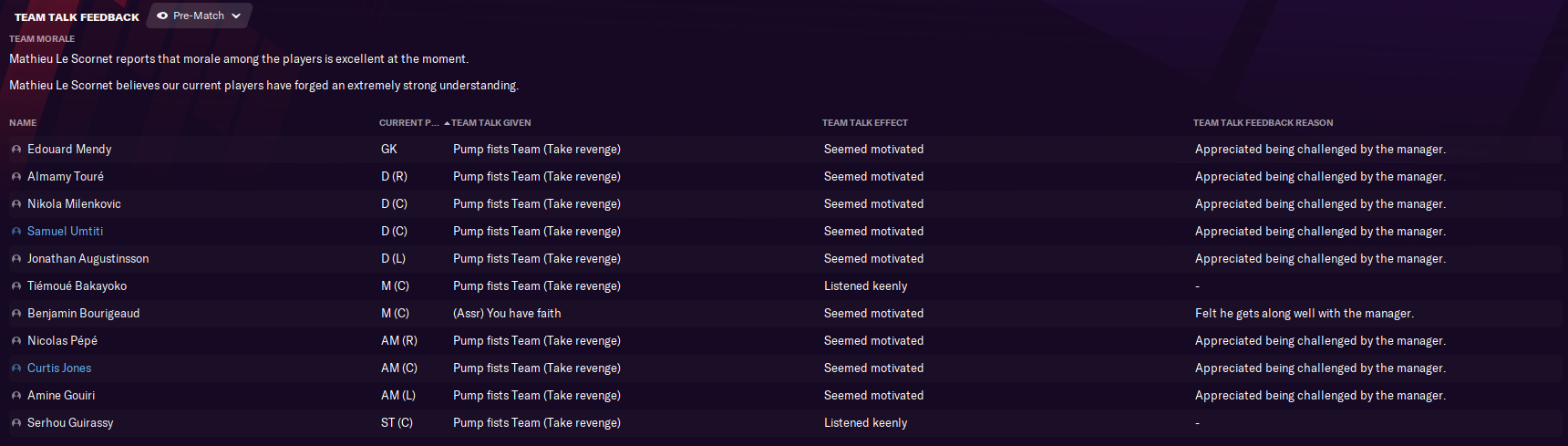This screenshot has height=446, width=1568.
Task: Open Samuel Umtiti player profile link
Action: pos(65,232)
